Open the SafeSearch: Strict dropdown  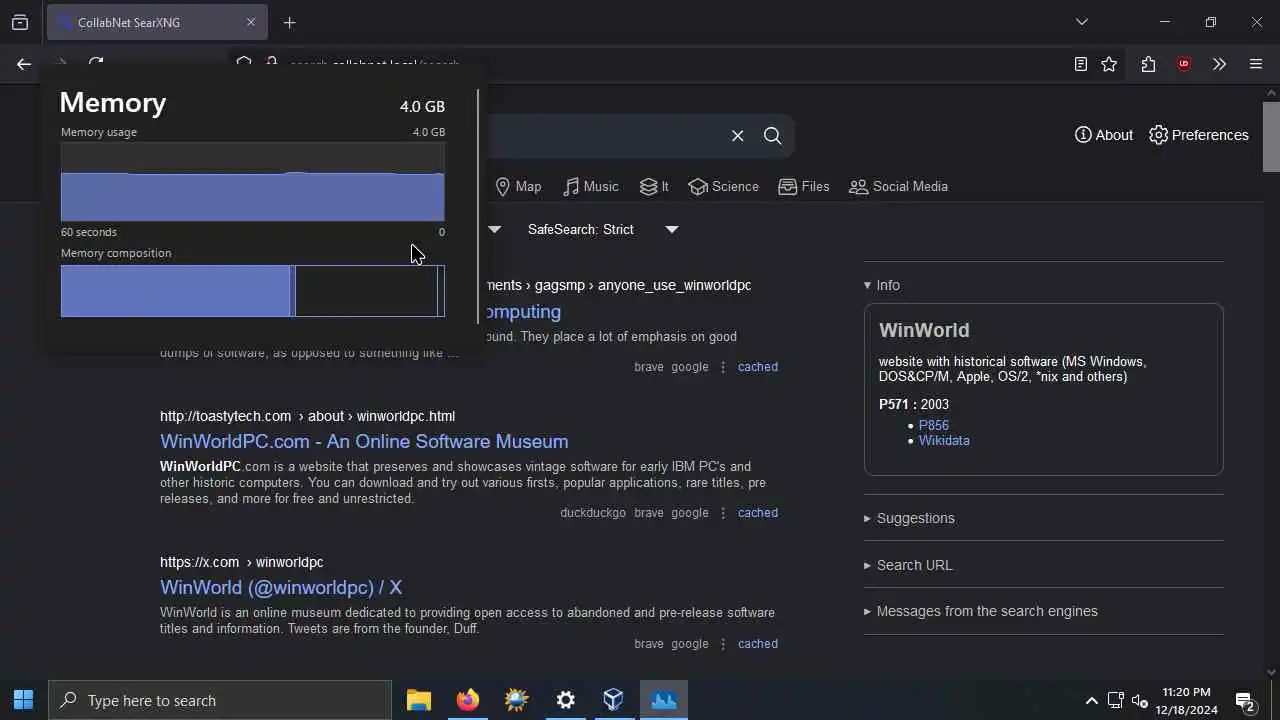click(603, 229)
